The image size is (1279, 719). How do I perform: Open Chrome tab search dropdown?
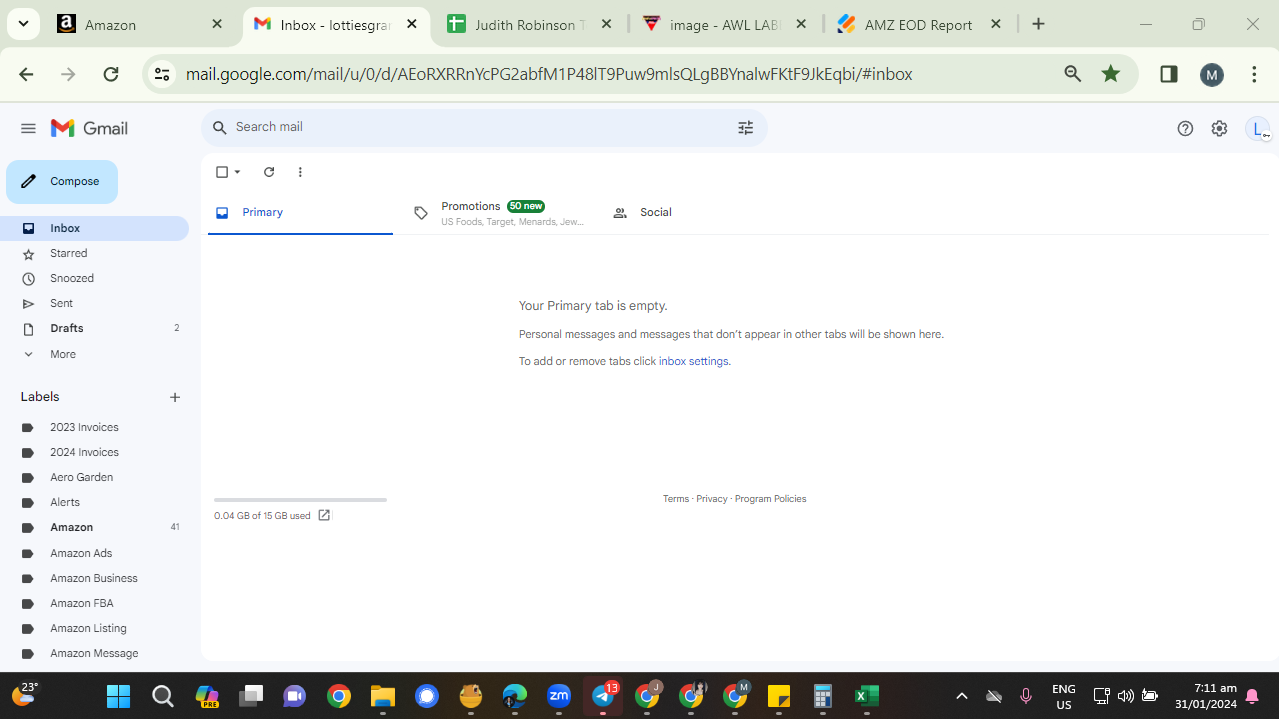[x=23, y=24]
